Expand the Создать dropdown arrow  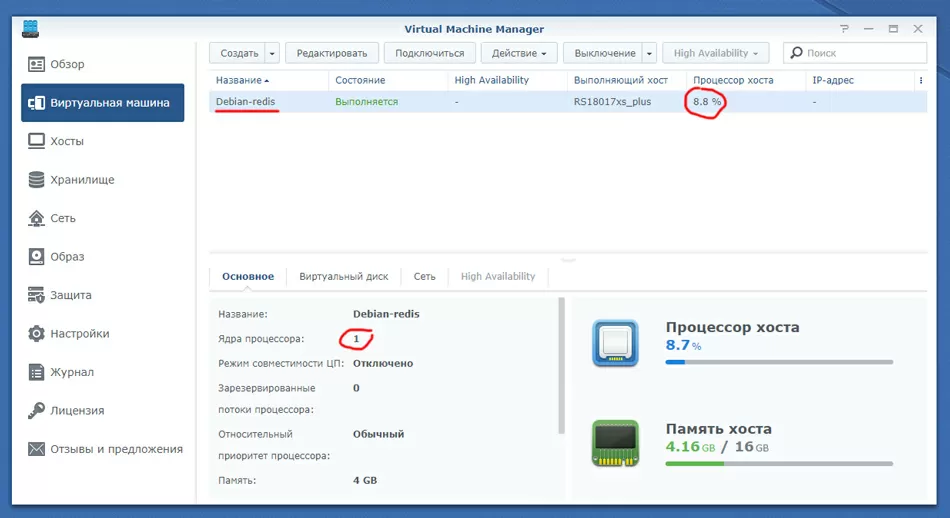(272, 53)
